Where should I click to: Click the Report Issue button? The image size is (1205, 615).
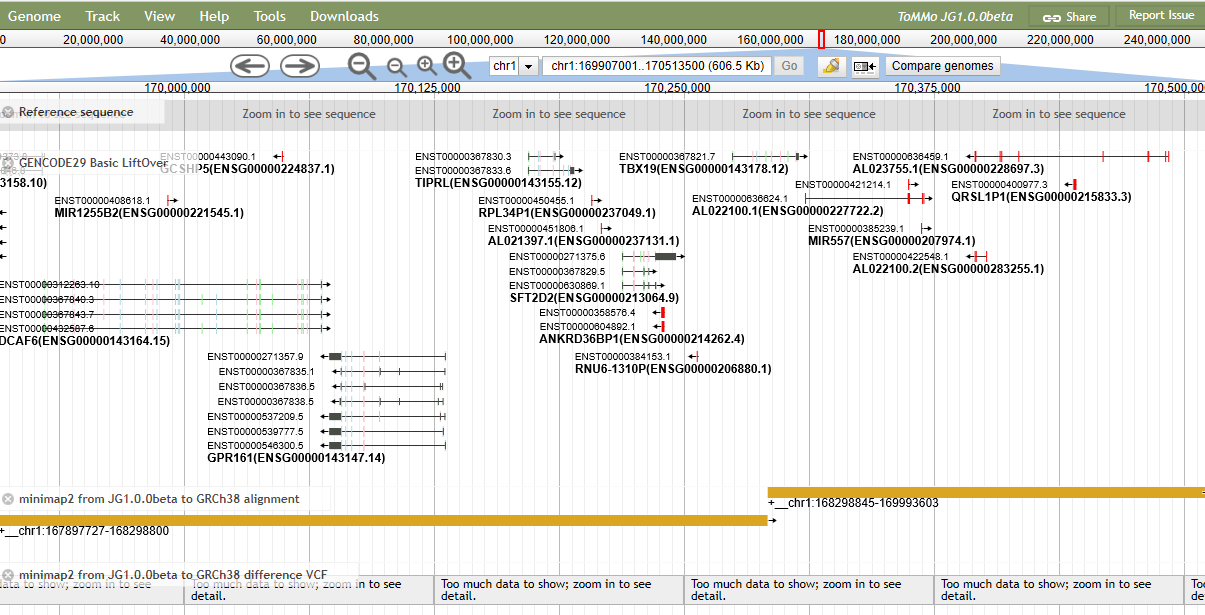[1161, 15]
